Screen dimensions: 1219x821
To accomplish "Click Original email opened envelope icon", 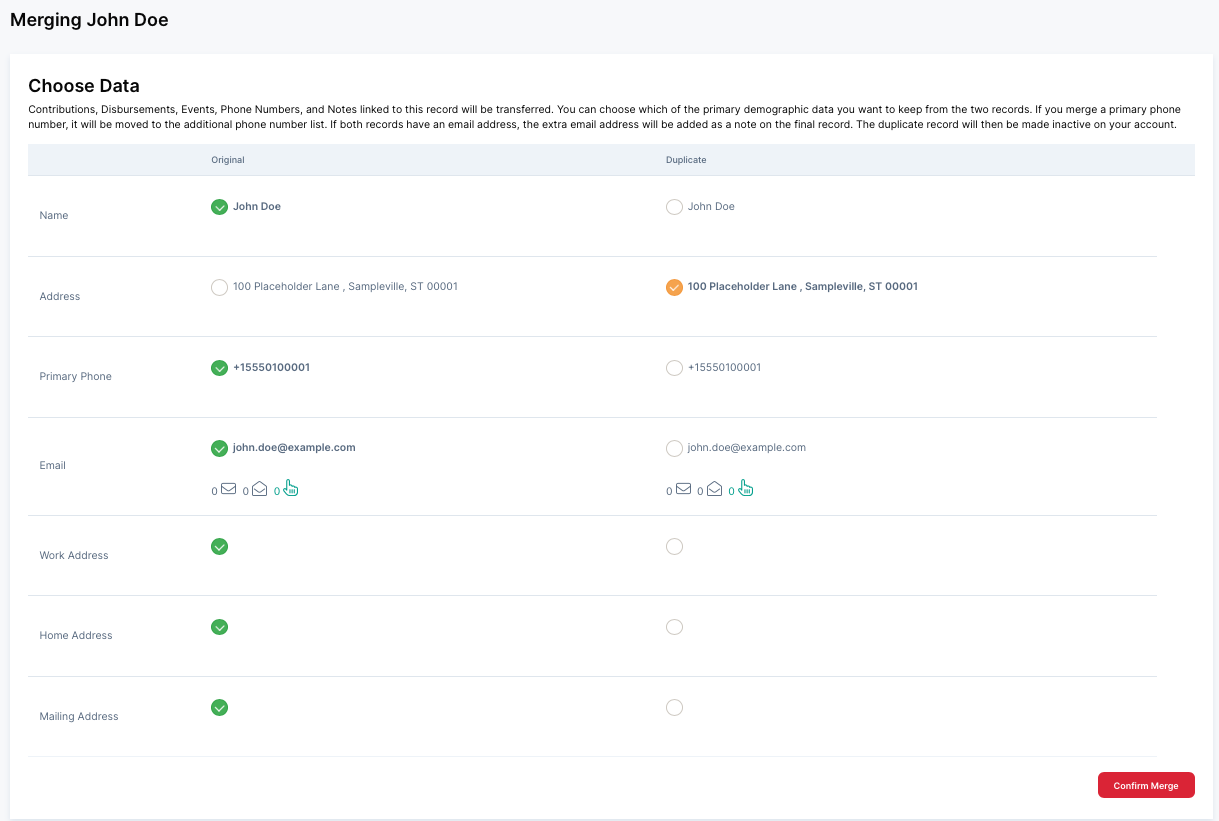I will coord(259,489).
